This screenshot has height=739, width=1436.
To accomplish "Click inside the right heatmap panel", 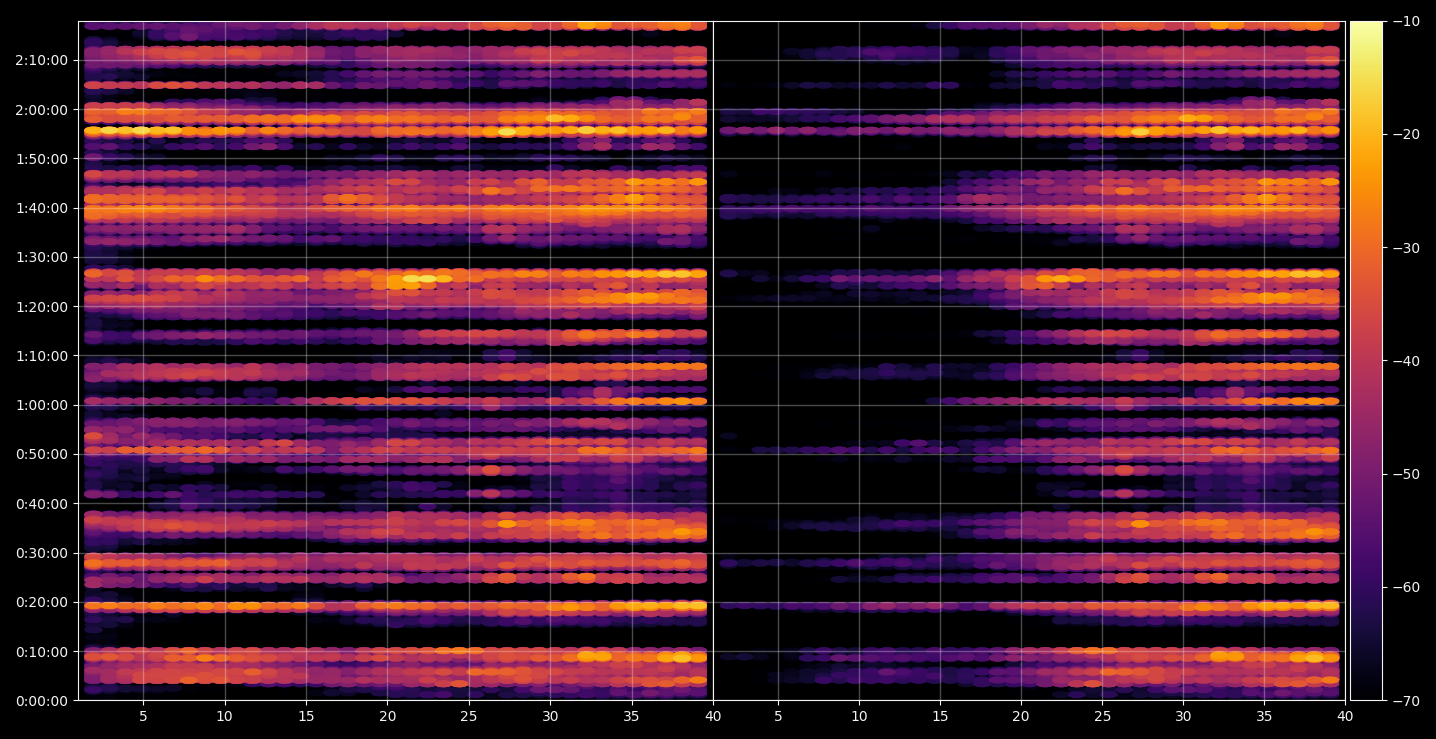I will pos(1029,361).
